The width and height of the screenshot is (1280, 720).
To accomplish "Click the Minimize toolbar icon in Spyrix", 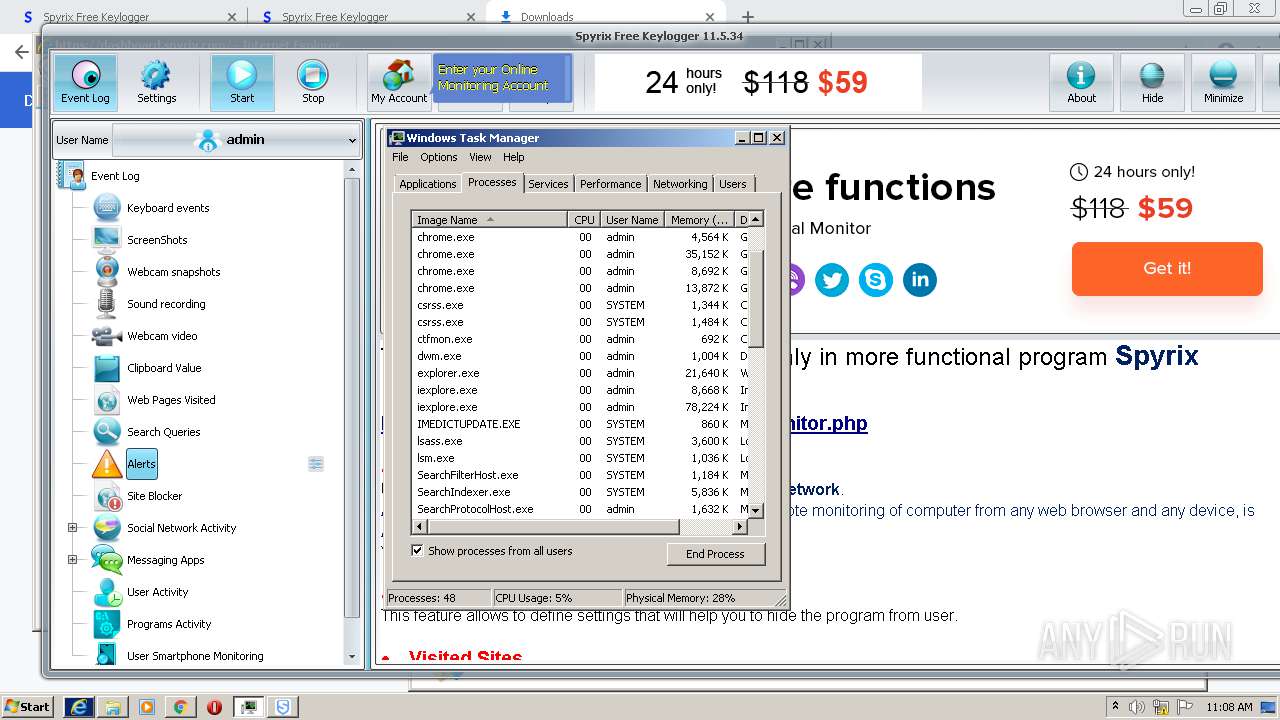I will pos(1223,82).
